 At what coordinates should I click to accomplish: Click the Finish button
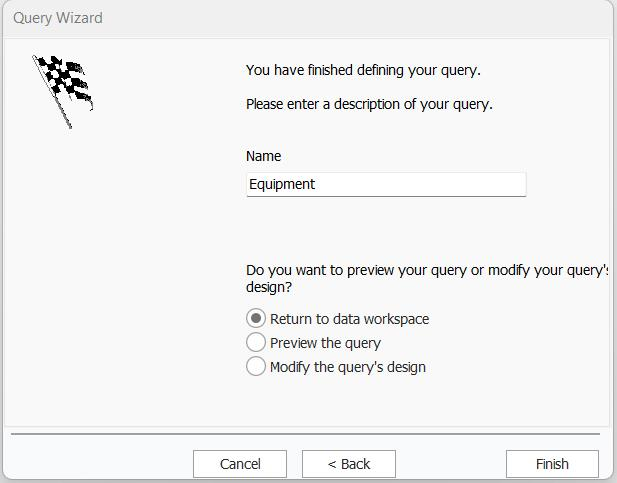[552, 464]
